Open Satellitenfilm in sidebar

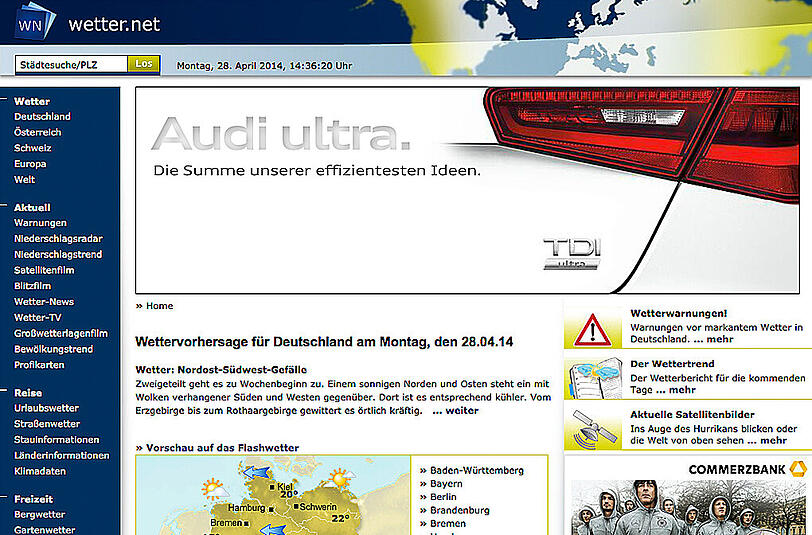pos(44,270)
